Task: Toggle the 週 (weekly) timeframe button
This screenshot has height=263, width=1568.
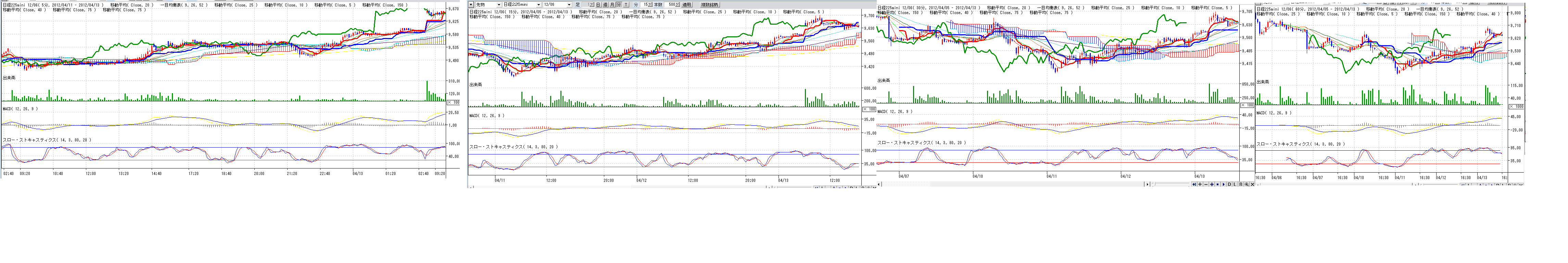Action: (x=605, y=5)
